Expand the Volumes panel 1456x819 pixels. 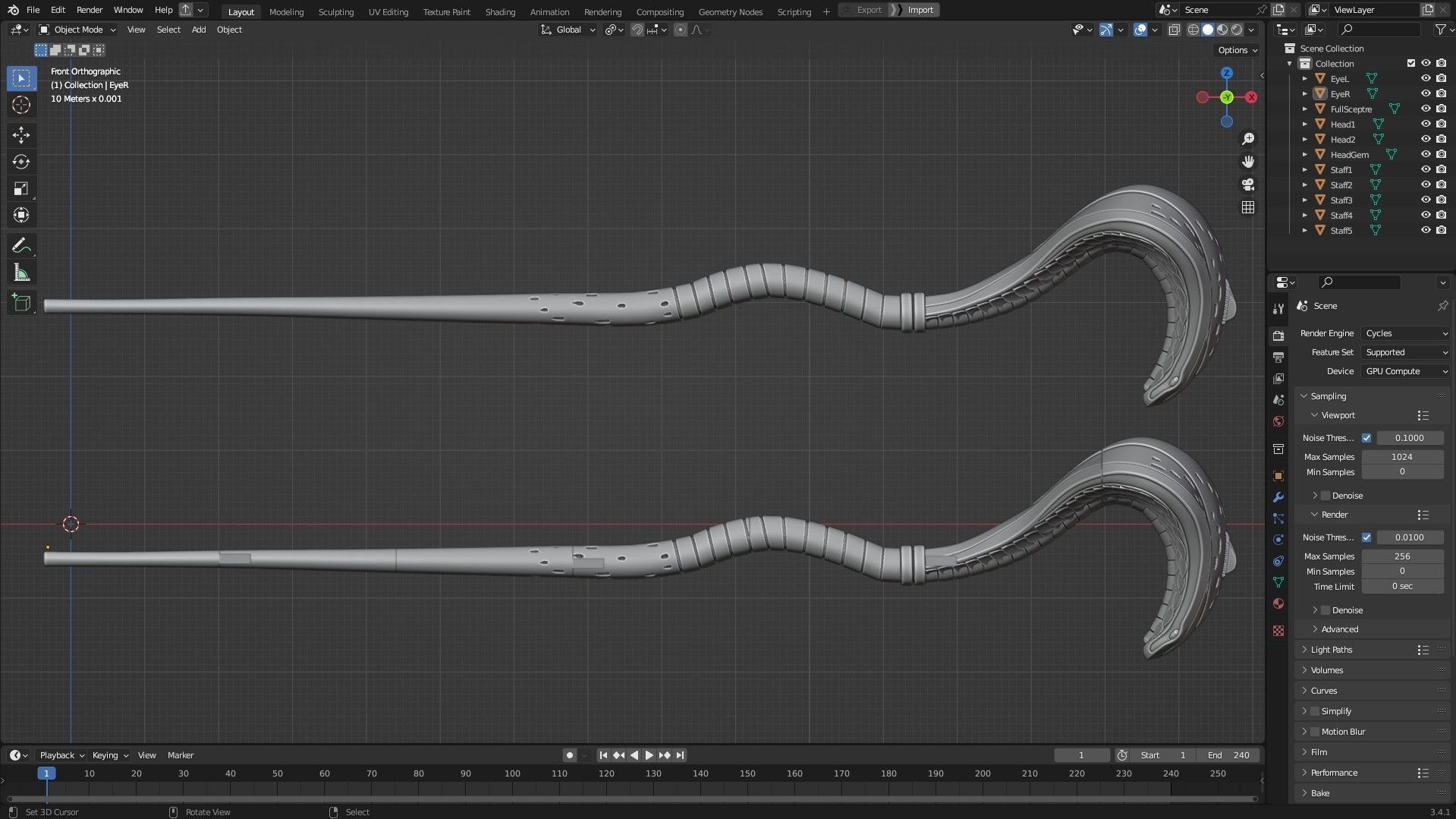point(1326,670)
